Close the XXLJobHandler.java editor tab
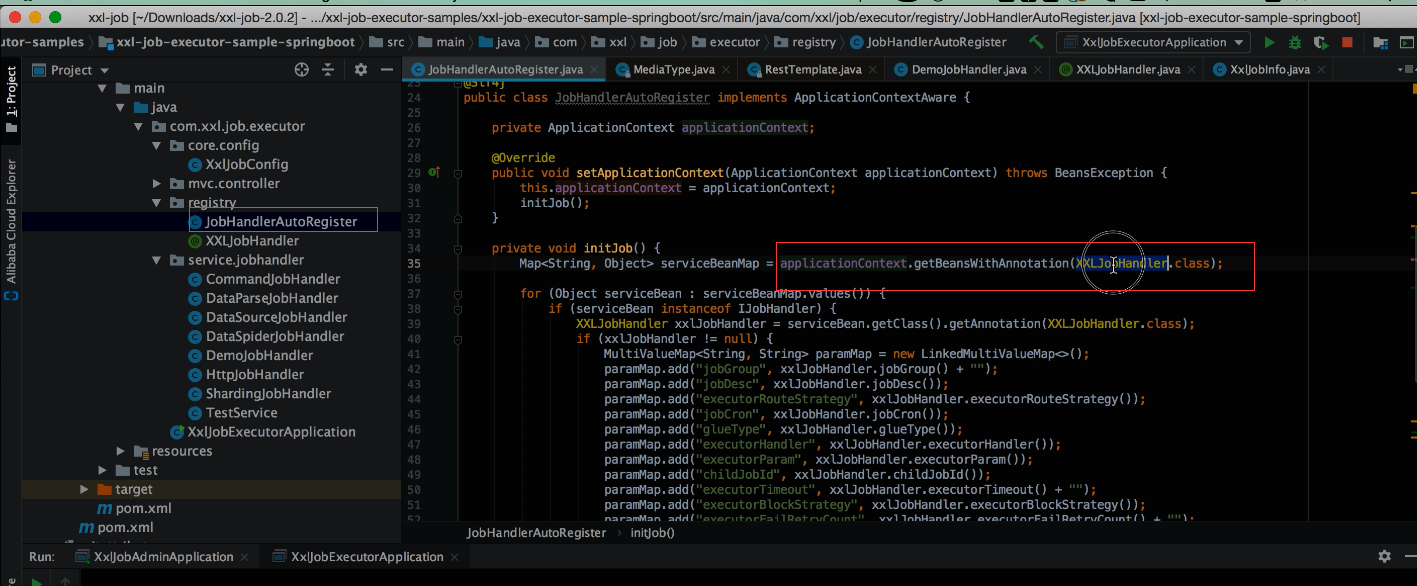 1192,70
